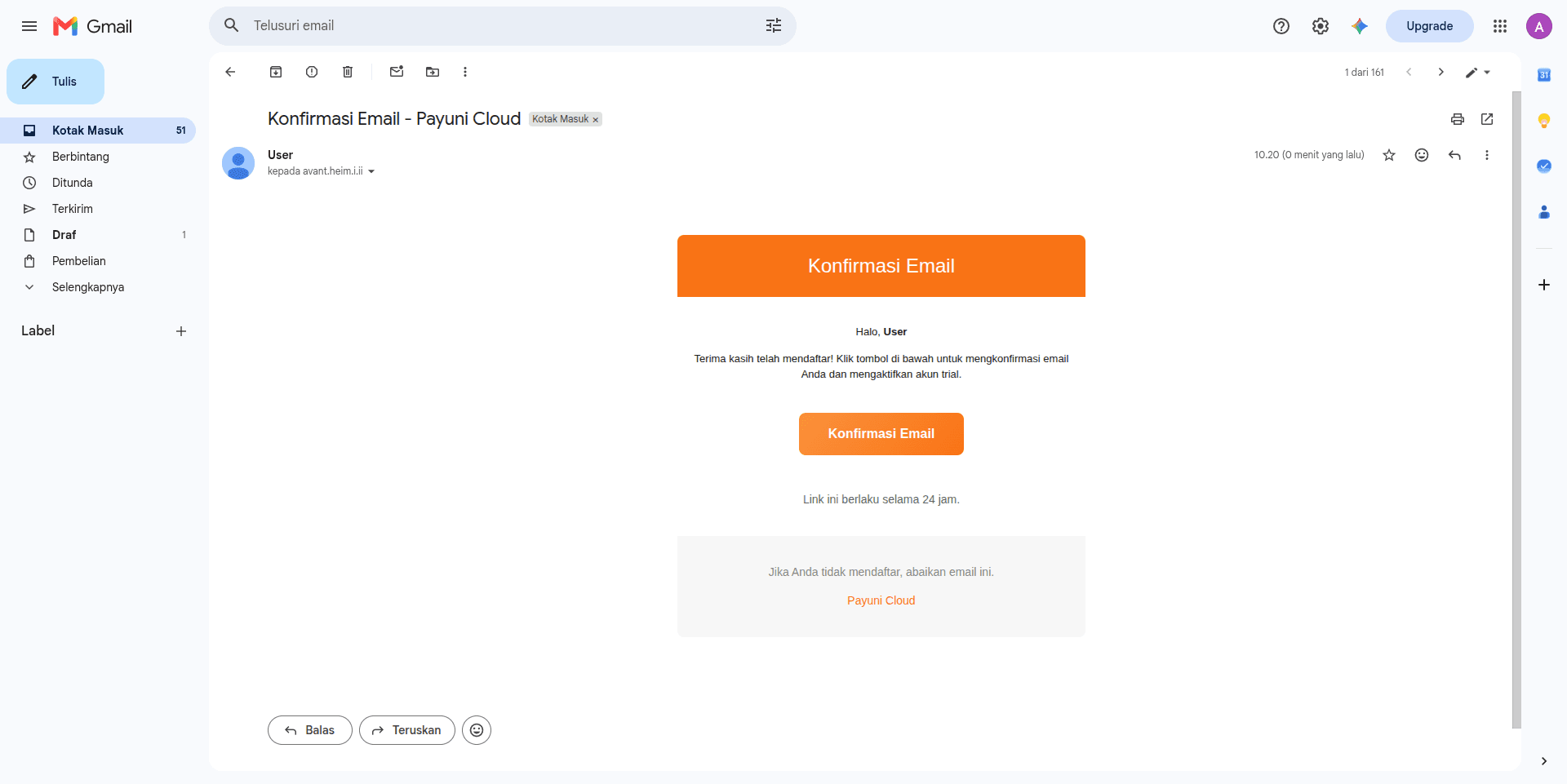
Task: Open Kotak Masuk folder
Action: (98, 131)
